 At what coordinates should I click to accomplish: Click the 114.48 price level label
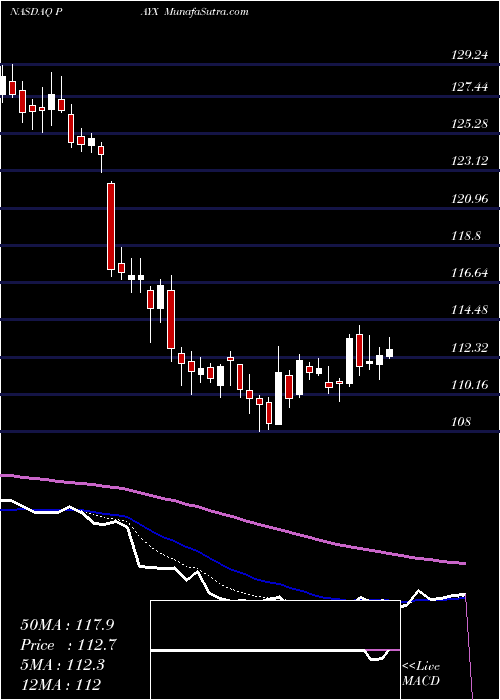469,309
